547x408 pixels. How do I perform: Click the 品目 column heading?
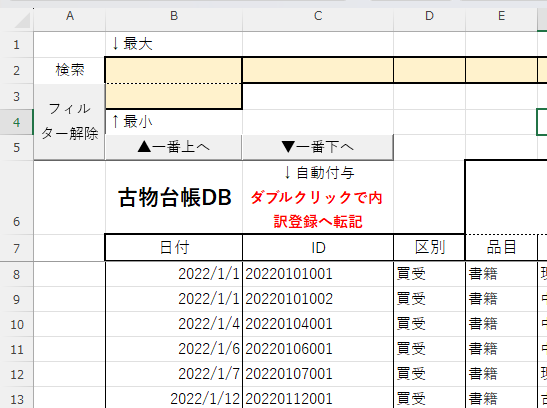point(501,248)
